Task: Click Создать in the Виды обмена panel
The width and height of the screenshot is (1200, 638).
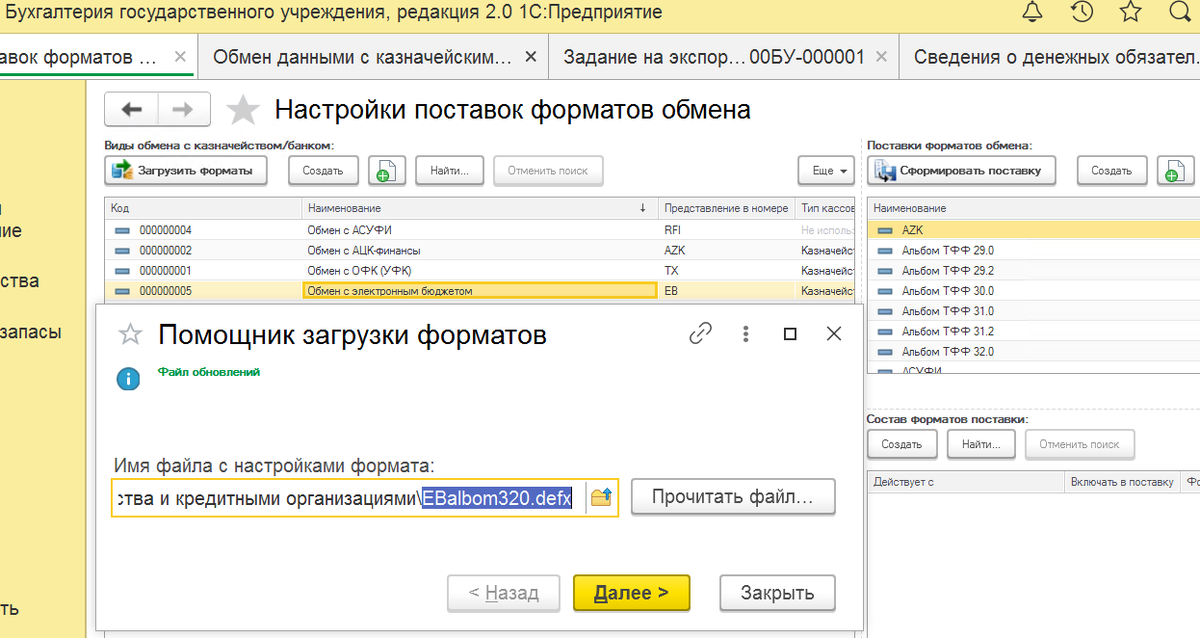Action: pos(323,171)
